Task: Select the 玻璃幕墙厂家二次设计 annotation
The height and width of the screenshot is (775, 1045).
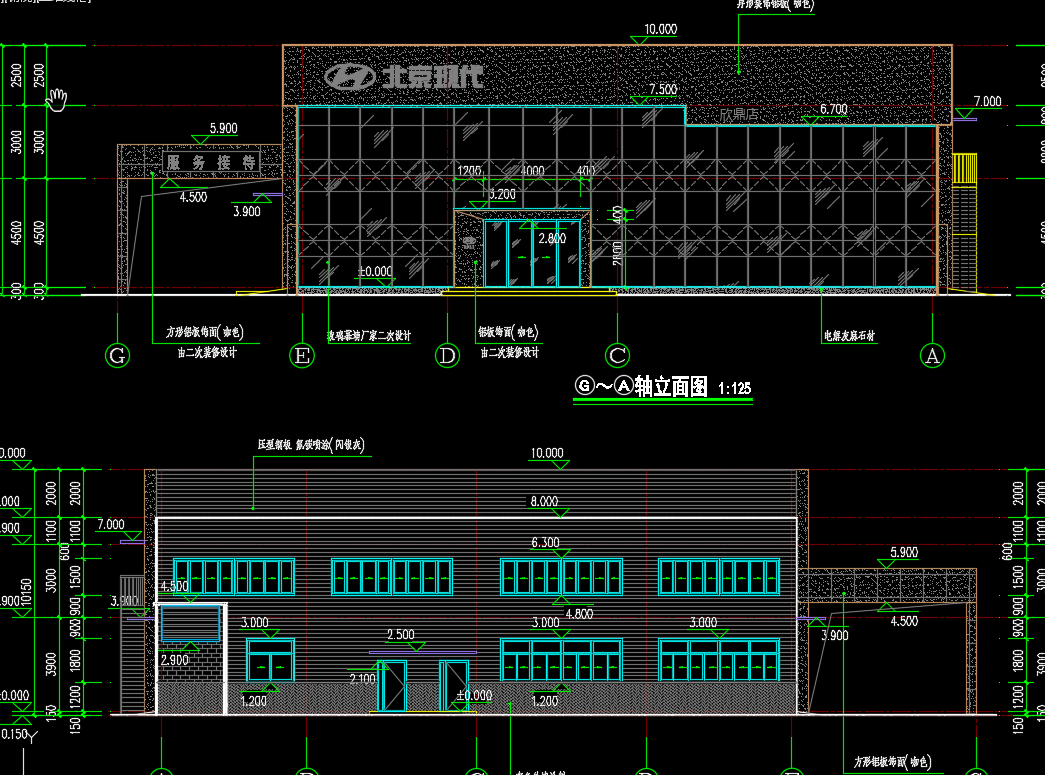Action: coord(369,336)
